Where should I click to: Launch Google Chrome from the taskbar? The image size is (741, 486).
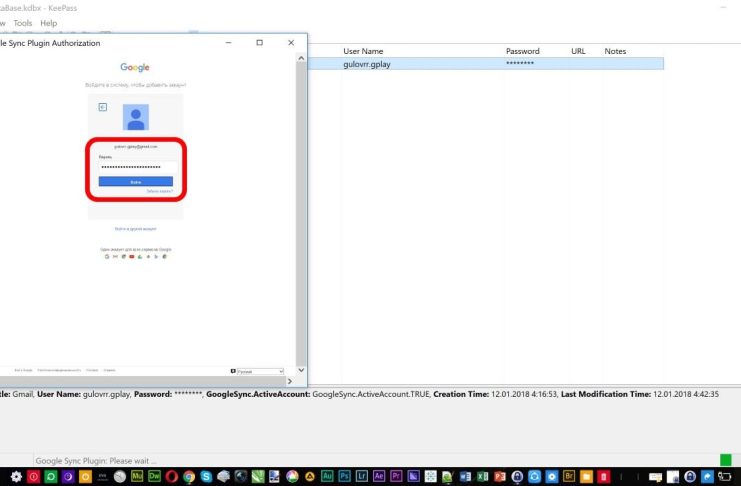189,477
